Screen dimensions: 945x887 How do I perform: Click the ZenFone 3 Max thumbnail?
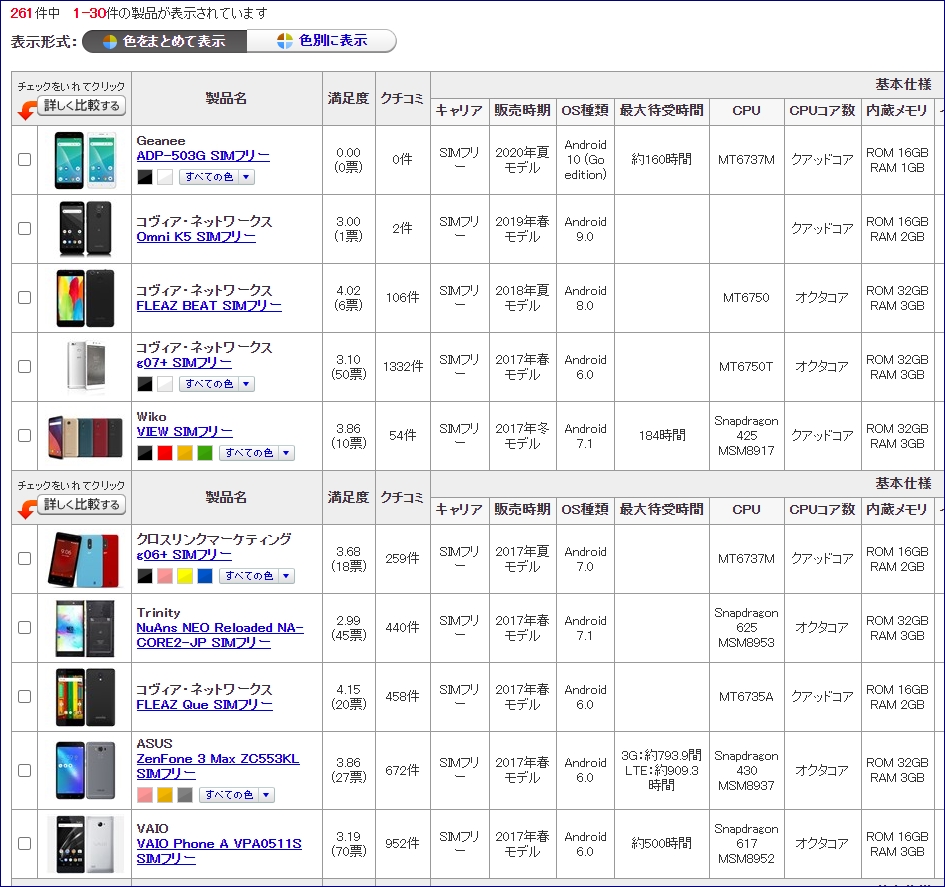pyautogui.click(x=85, y=771)
